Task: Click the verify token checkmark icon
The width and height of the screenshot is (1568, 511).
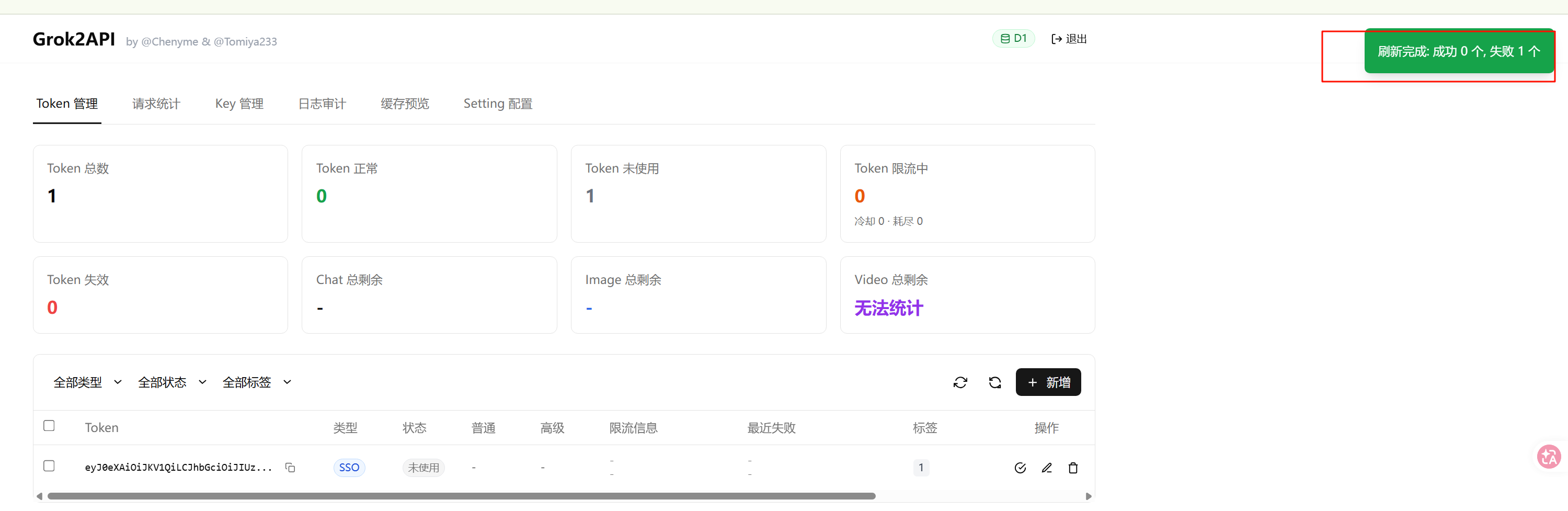Action: point(1020,468)
